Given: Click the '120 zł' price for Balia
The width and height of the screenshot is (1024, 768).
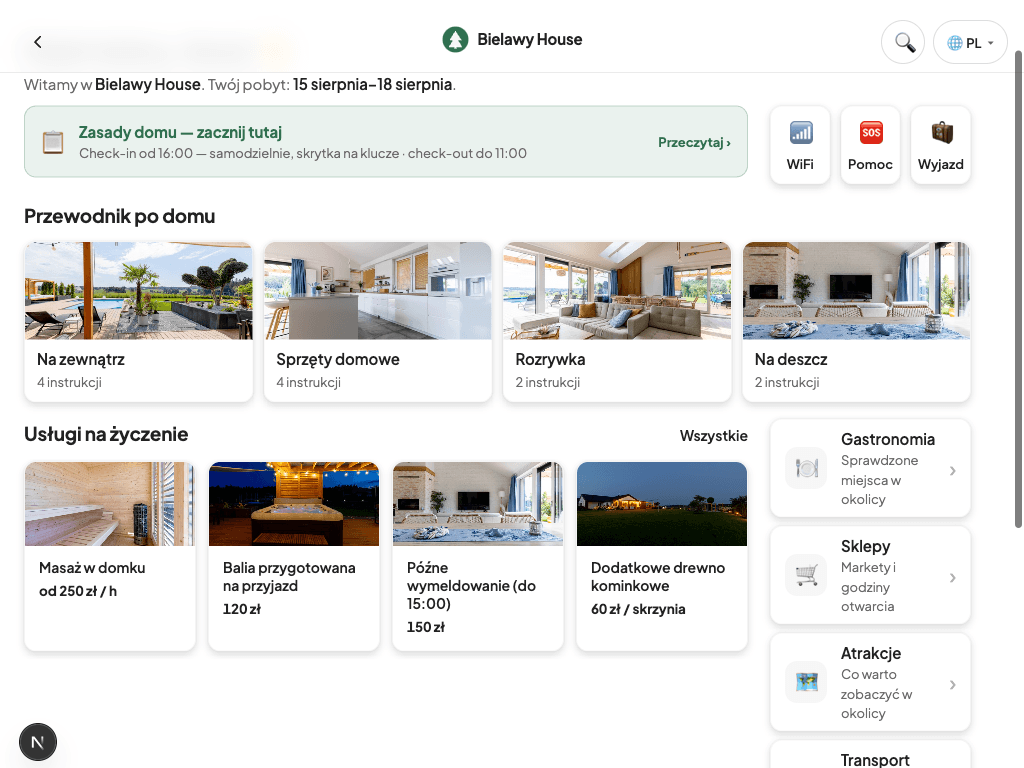Looking at the screenshot, I should [x=242, y=609].
